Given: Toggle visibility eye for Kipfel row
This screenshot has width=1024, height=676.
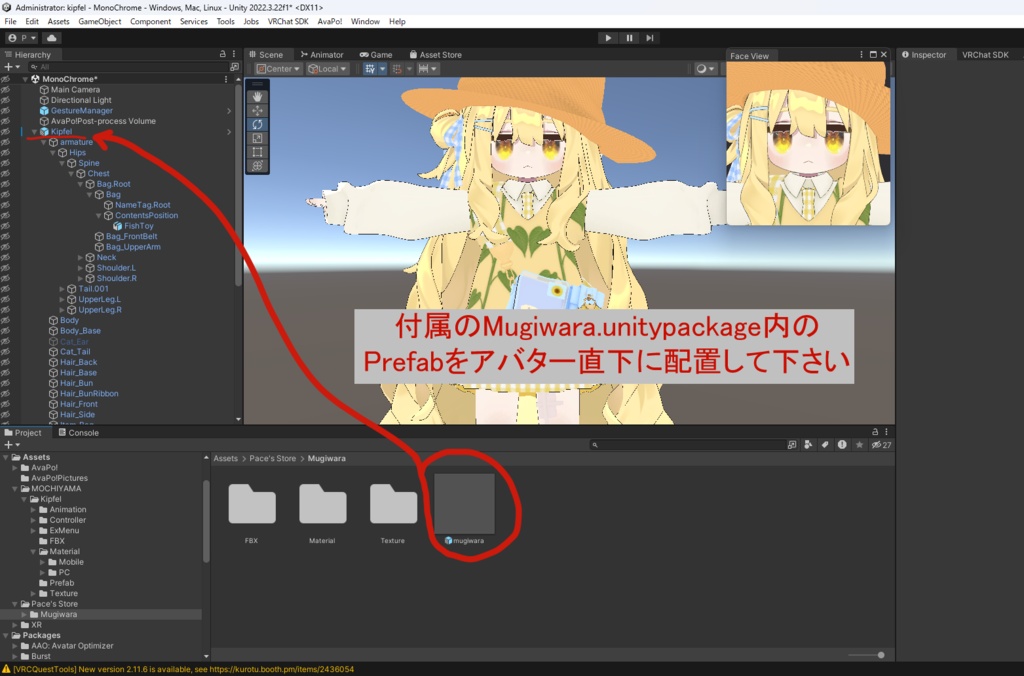Looking at the screenshot, I should (x=6, y=131).
